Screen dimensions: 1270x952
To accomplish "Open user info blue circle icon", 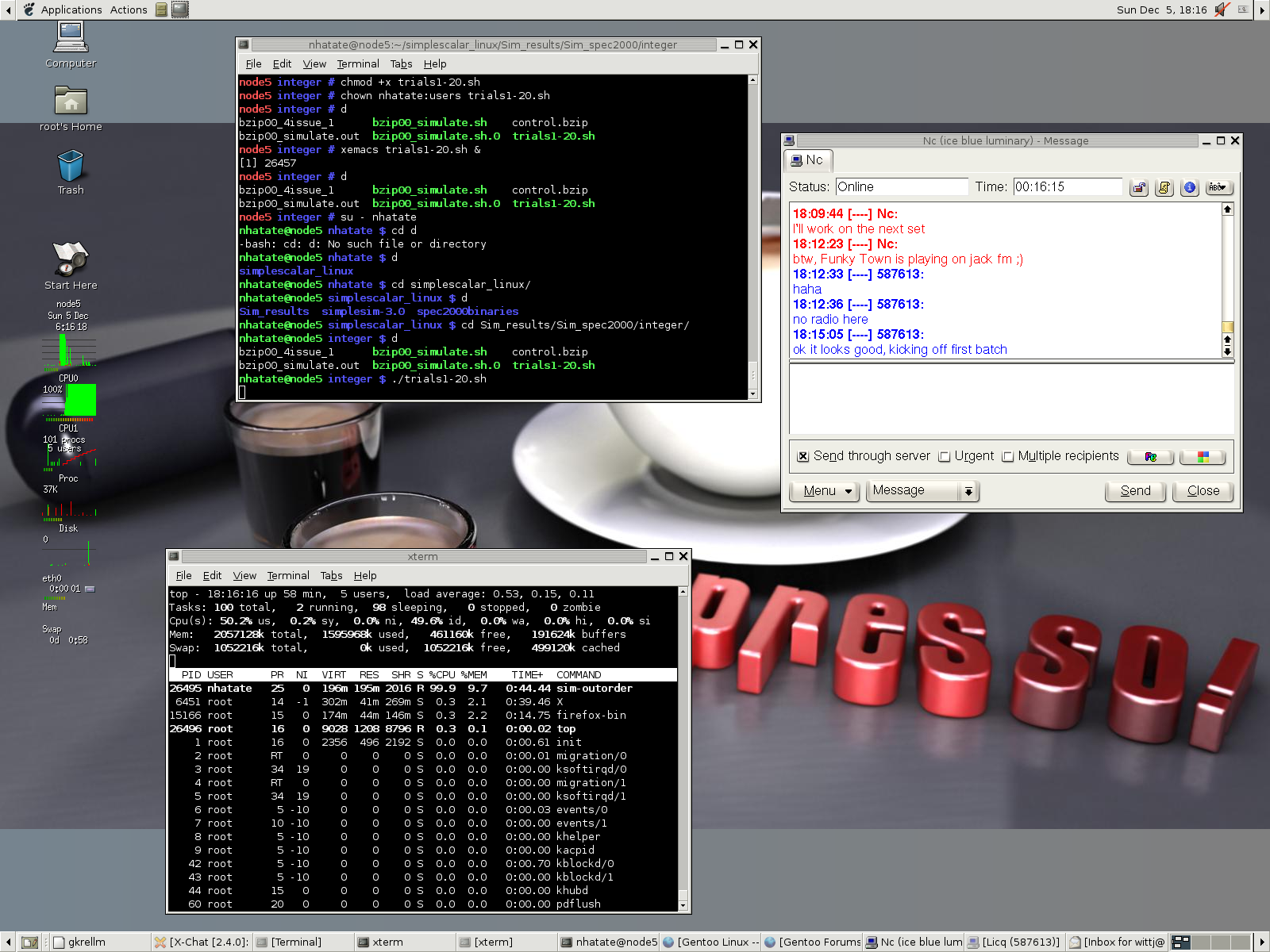I will (x=1189, y=188).
